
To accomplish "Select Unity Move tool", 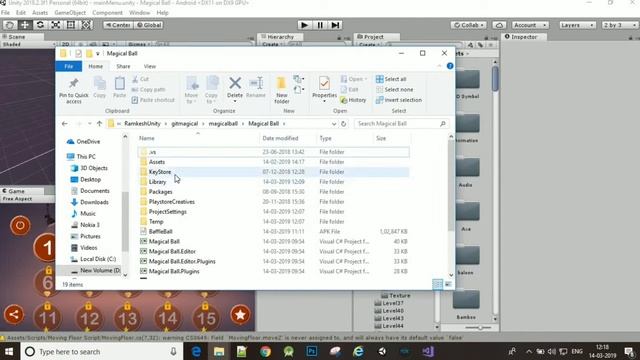I will pyautogui.click(x=24, y=25).
